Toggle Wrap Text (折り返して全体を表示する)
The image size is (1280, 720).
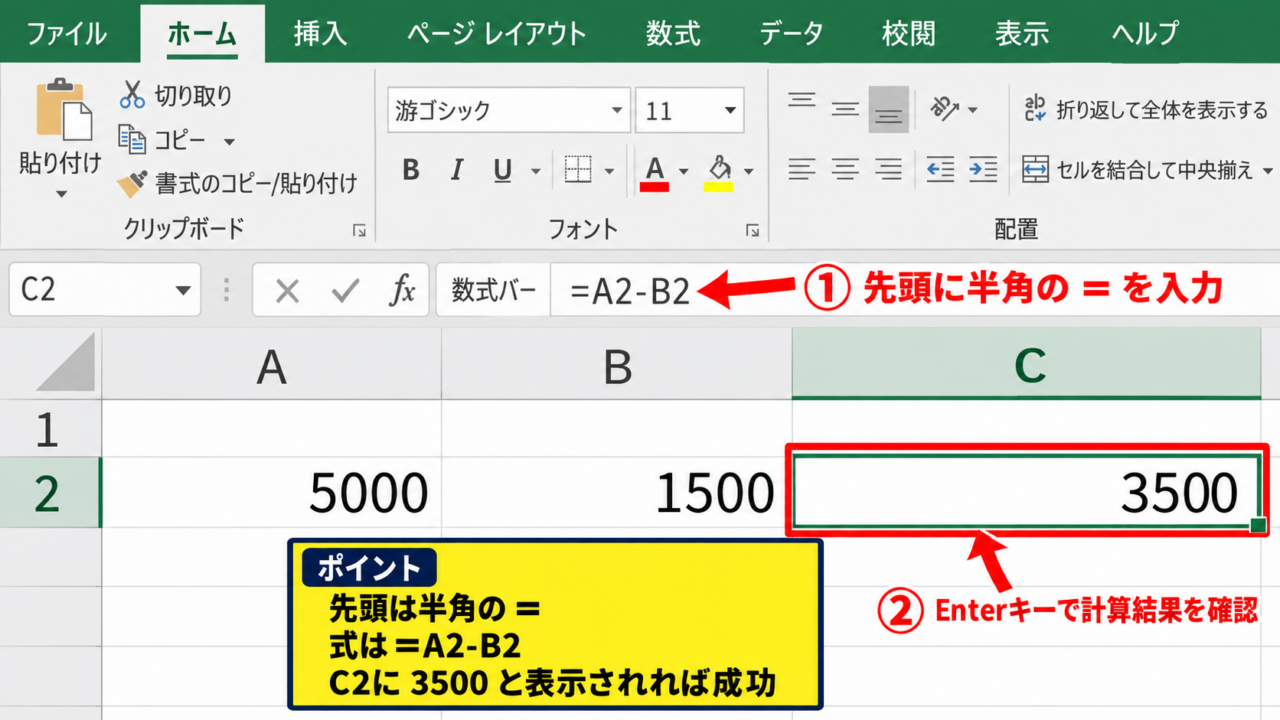[x=1145, y=109]
